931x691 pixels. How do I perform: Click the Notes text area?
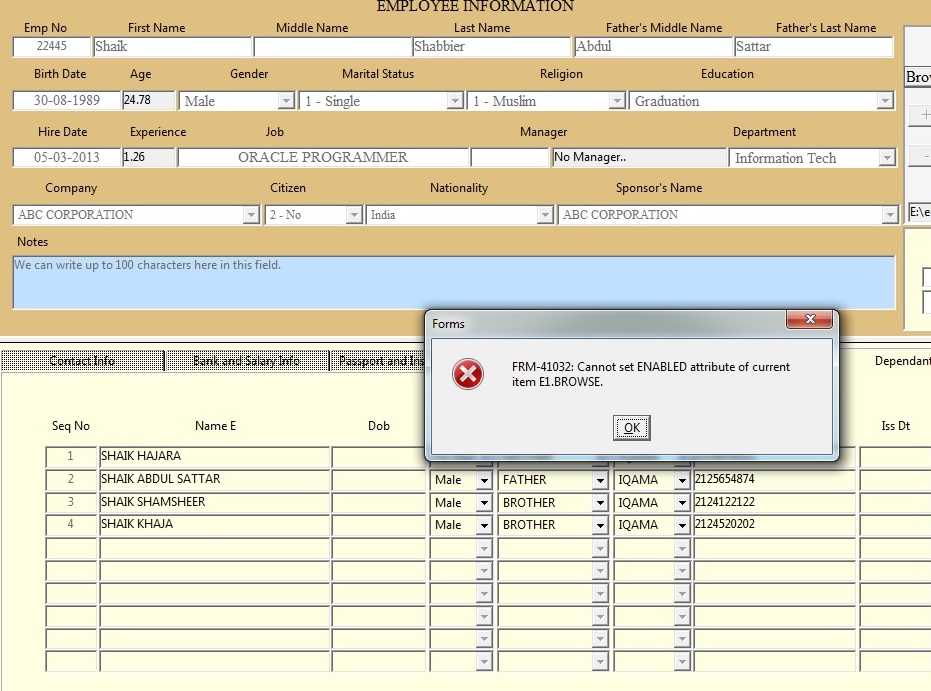coord(453,282)
